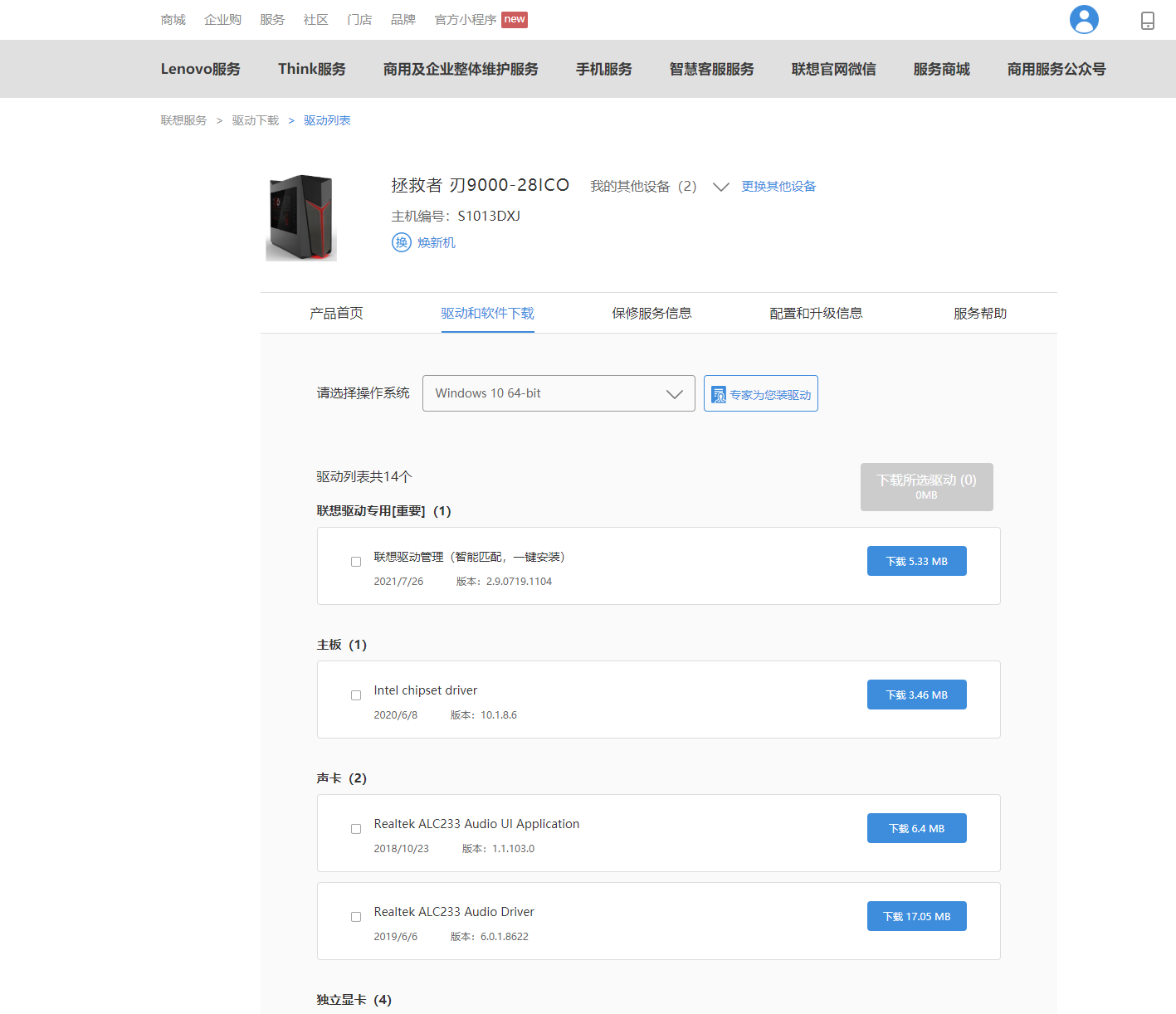This screenshot has width=1176, height=1014.
Task: Check the Intel chipset driver checkbox
Action: 356,695
